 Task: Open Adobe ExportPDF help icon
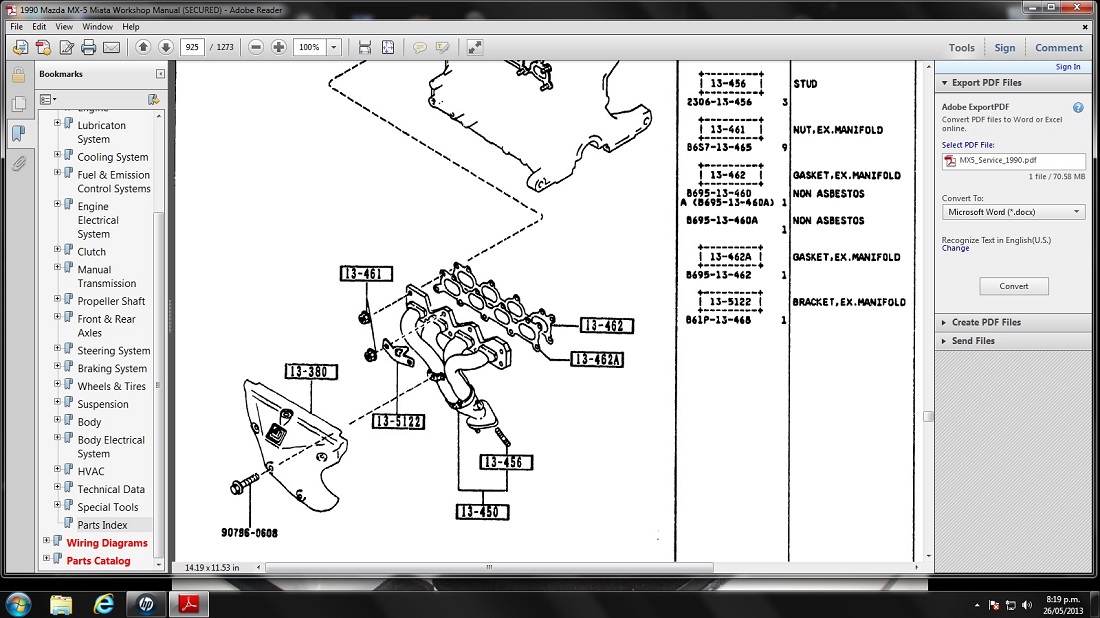(1078, 107)
